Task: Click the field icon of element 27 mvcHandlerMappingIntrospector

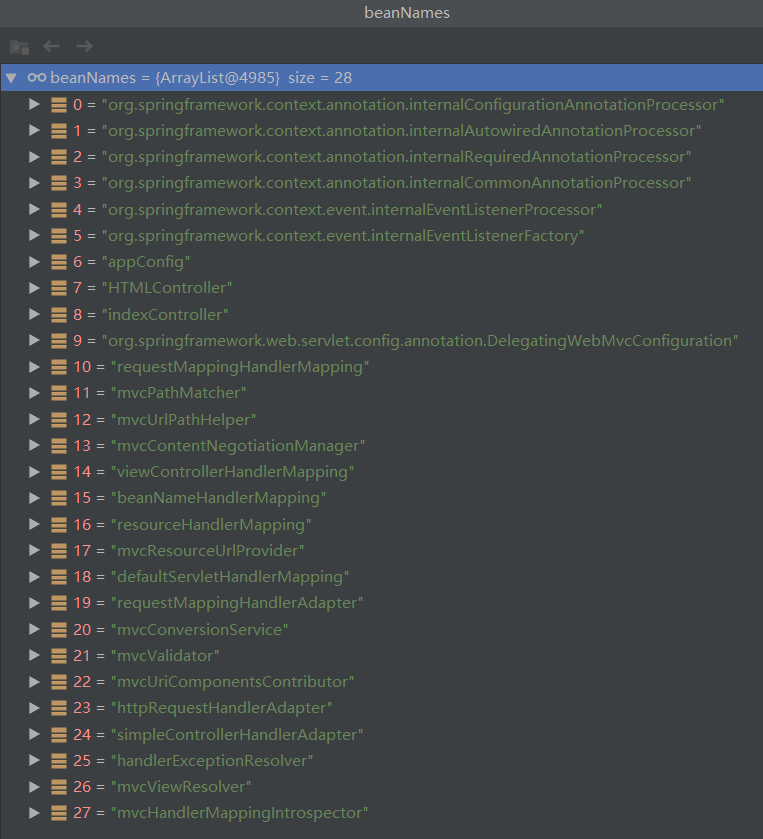Action: [58, 813]
